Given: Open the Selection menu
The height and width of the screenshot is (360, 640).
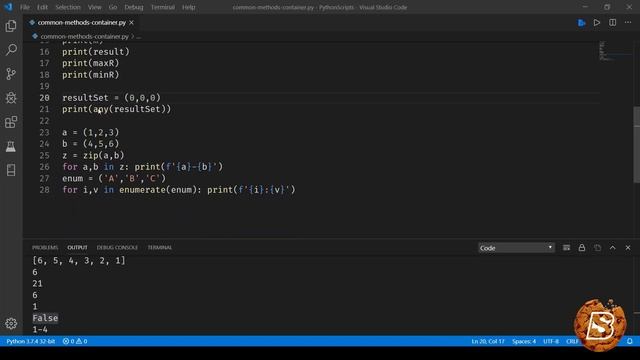Looking at the screenshot, I should [x=68, y=7].
